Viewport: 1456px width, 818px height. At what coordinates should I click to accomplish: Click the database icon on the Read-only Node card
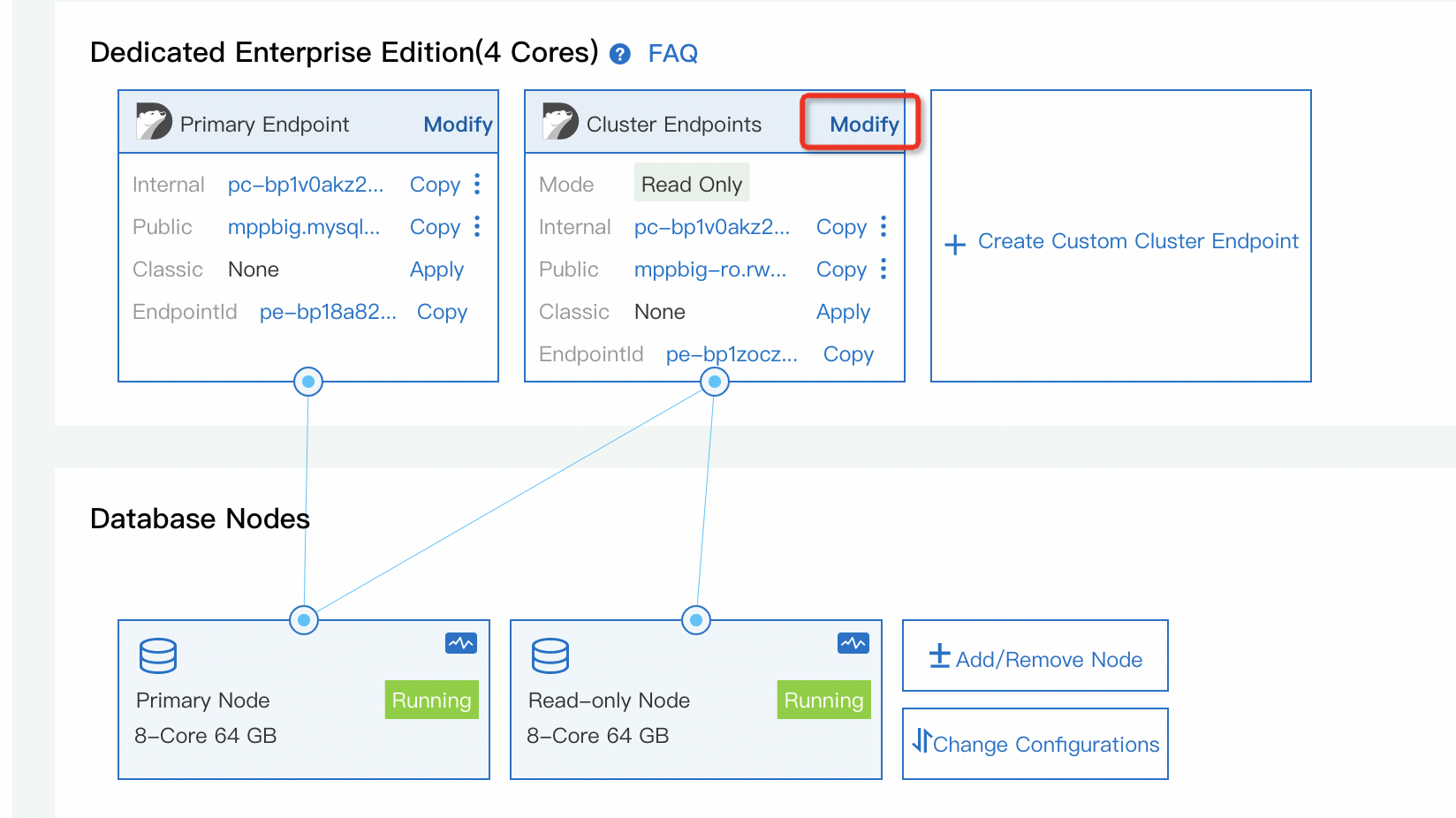pos(550,656)
